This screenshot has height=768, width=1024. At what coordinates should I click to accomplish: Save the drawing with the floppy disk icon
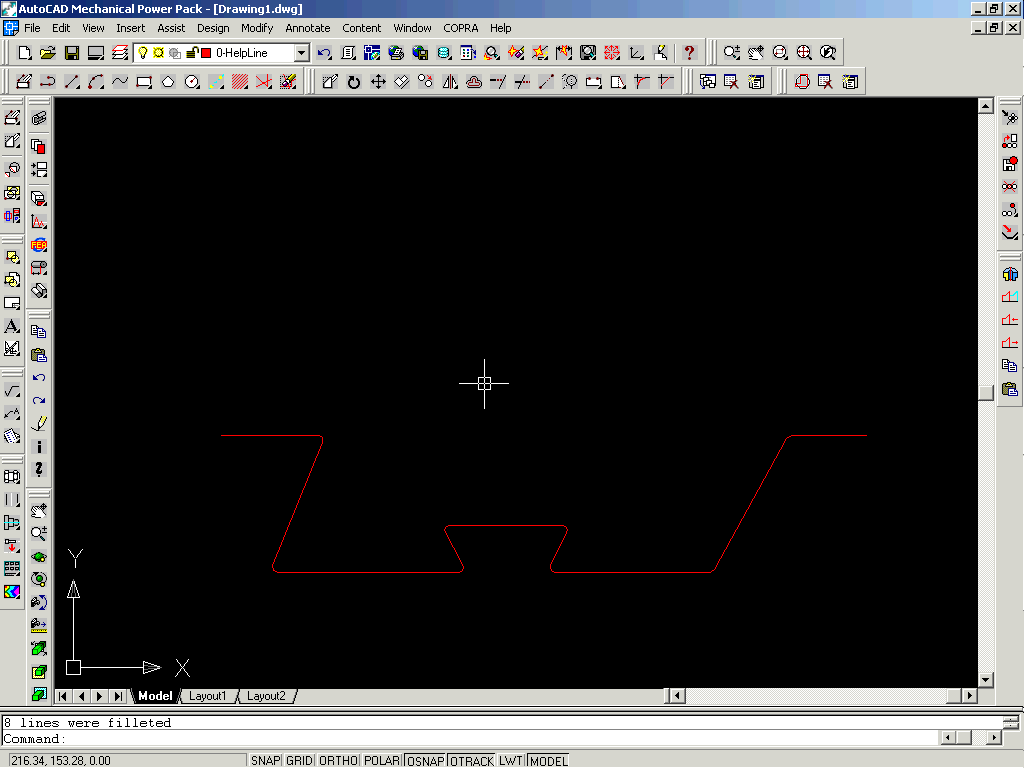[x=72, y=53]
